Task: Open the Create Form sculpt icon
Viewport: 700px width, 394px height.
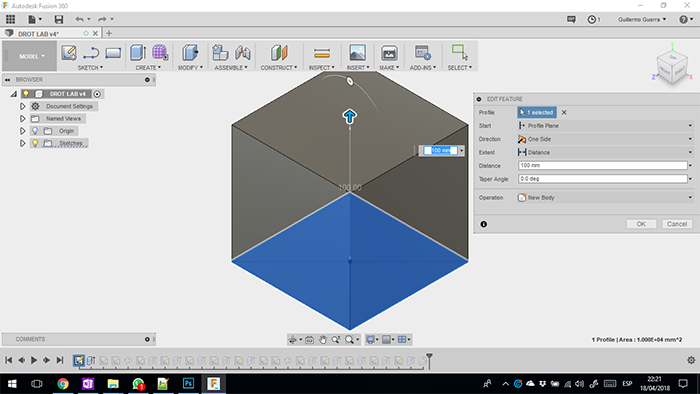Action: 160,53
